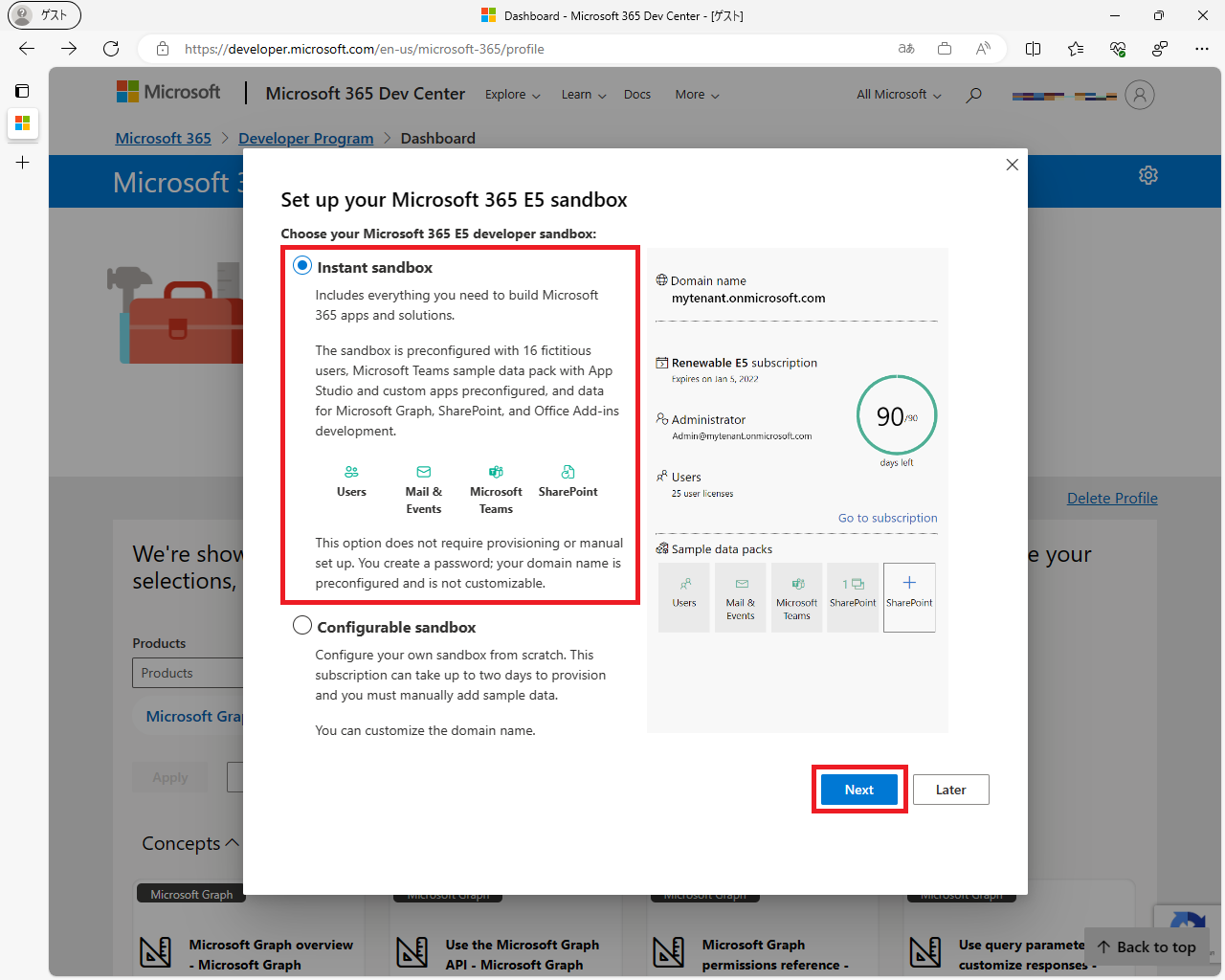Screen dimensions: 1225x980
Task: Open the Docs menu item
Action: pyautogui.click(x=637, y=95)
